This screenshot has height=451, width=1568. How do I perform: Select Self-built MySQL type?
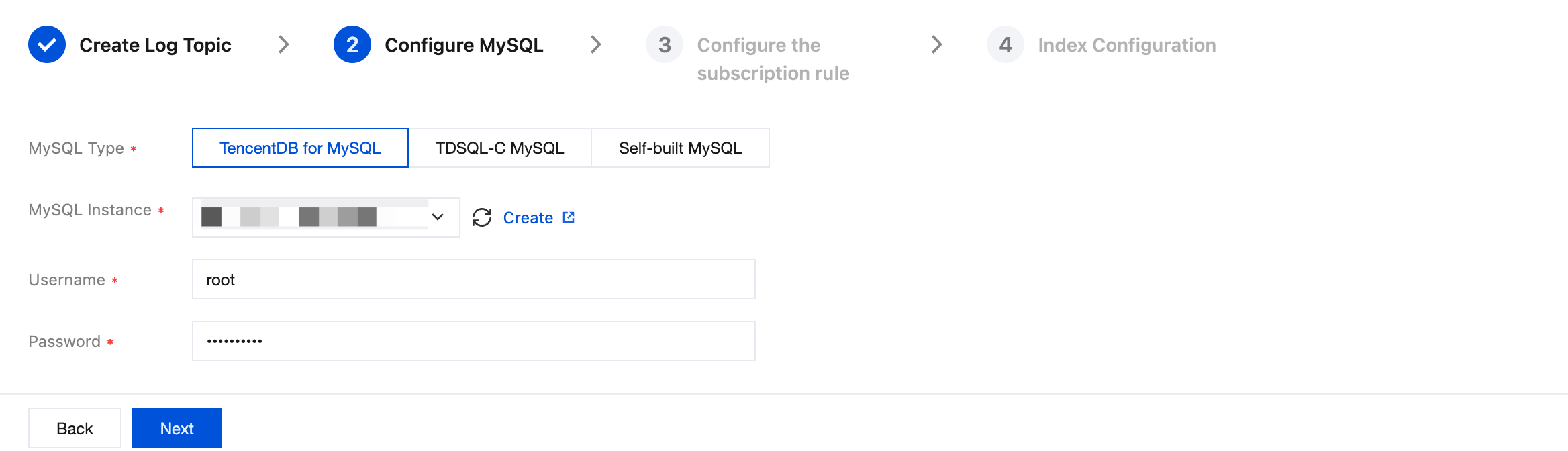(x=680, y=148)
